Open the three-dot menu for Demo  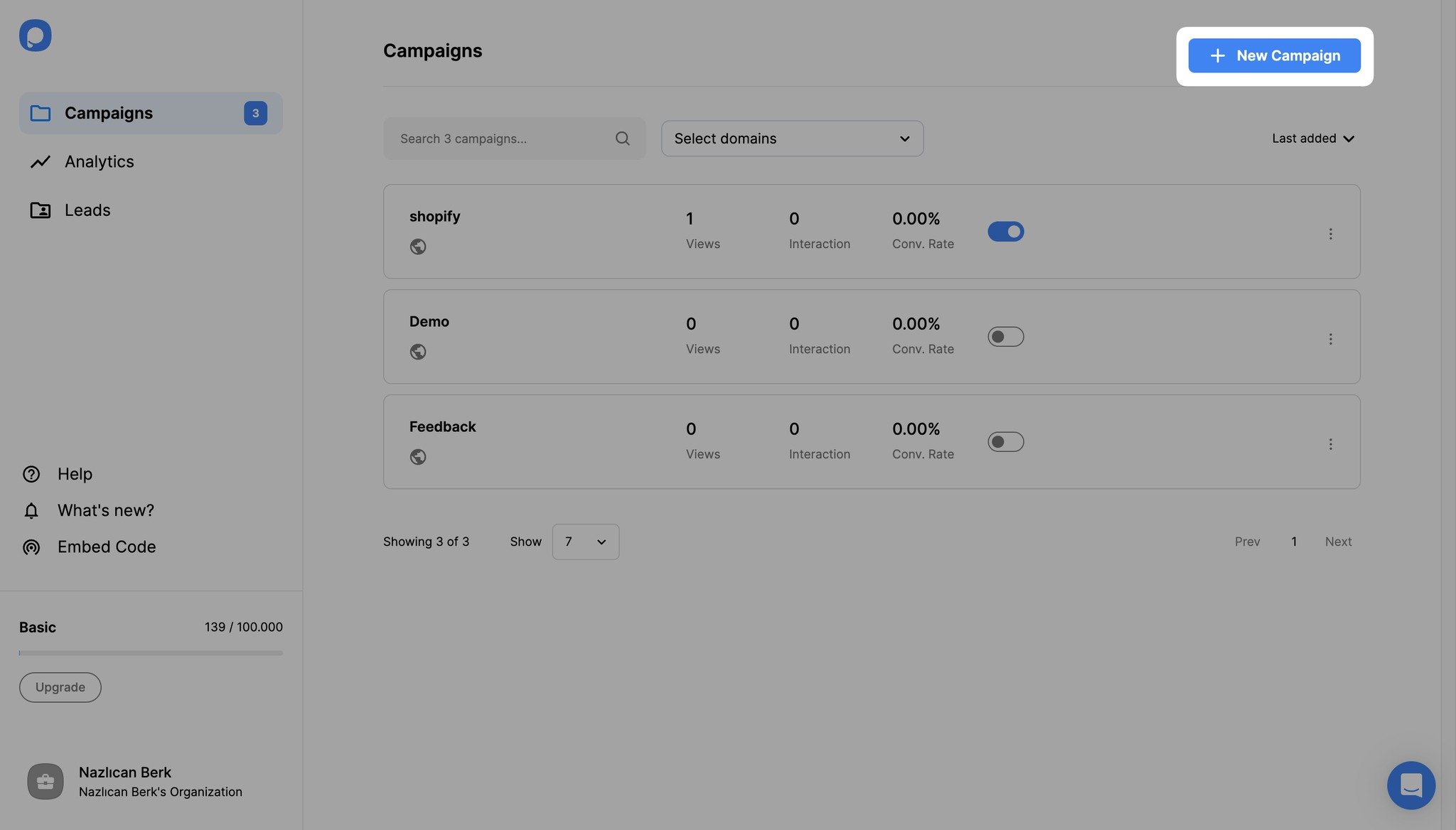click(1330, 339)
